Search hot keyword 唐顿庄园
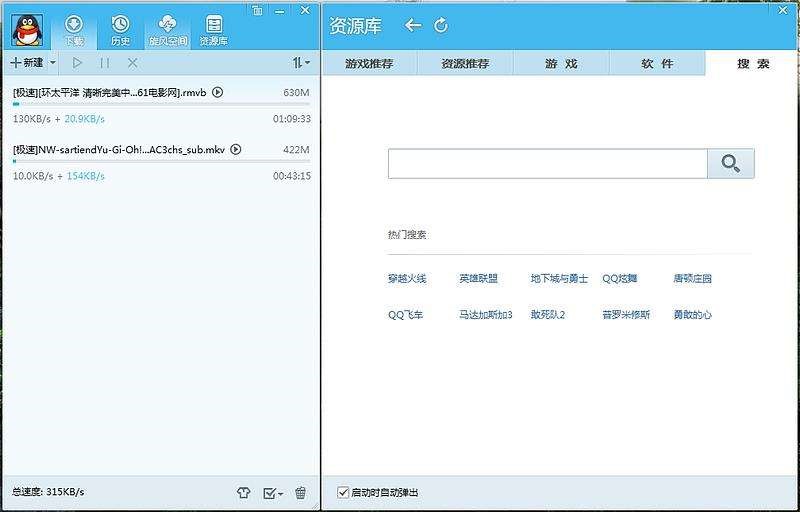This screenshot has width=800, height=512. [692, 278]
